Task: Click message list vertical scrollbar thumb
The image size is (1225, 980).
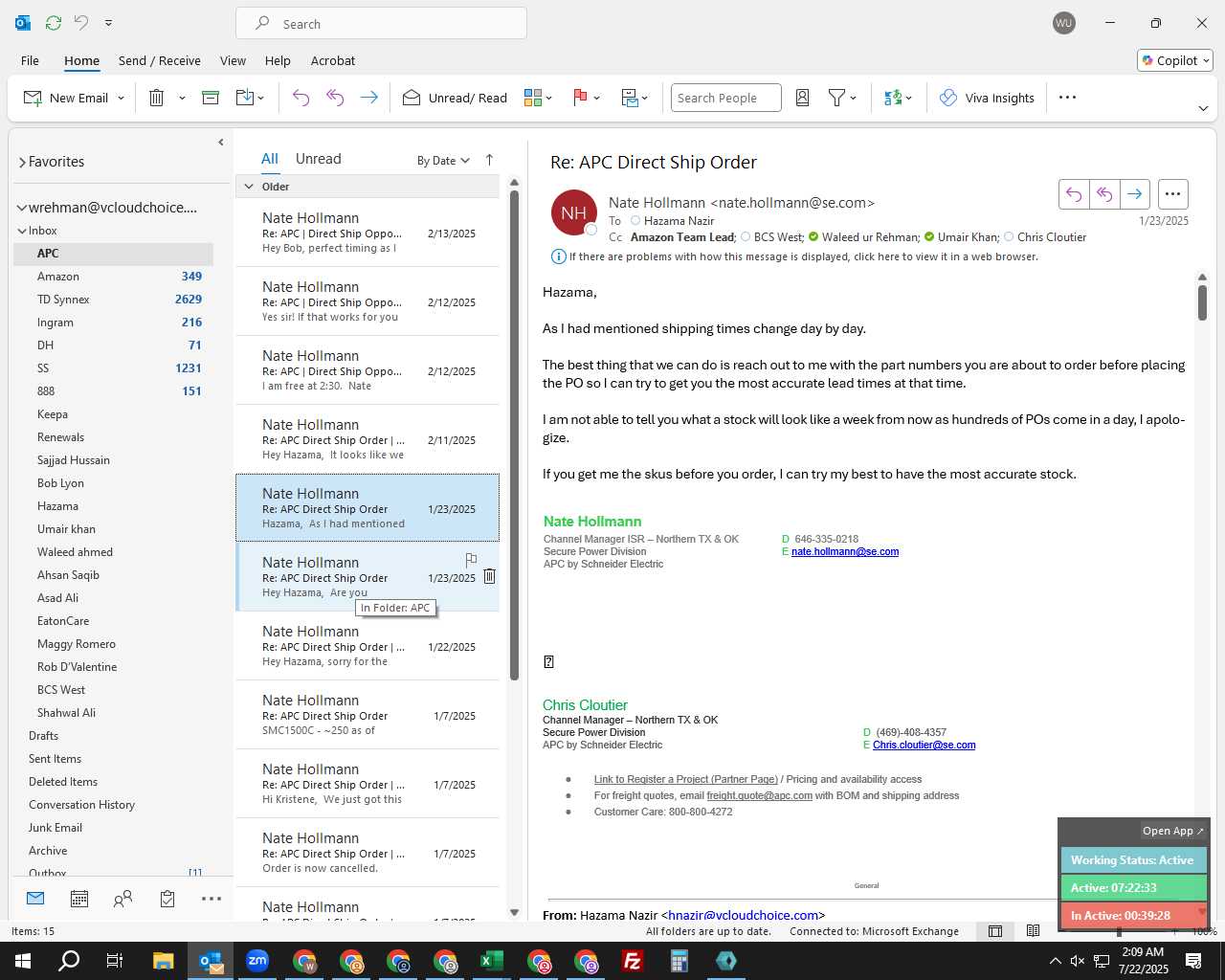Action: 514,435
